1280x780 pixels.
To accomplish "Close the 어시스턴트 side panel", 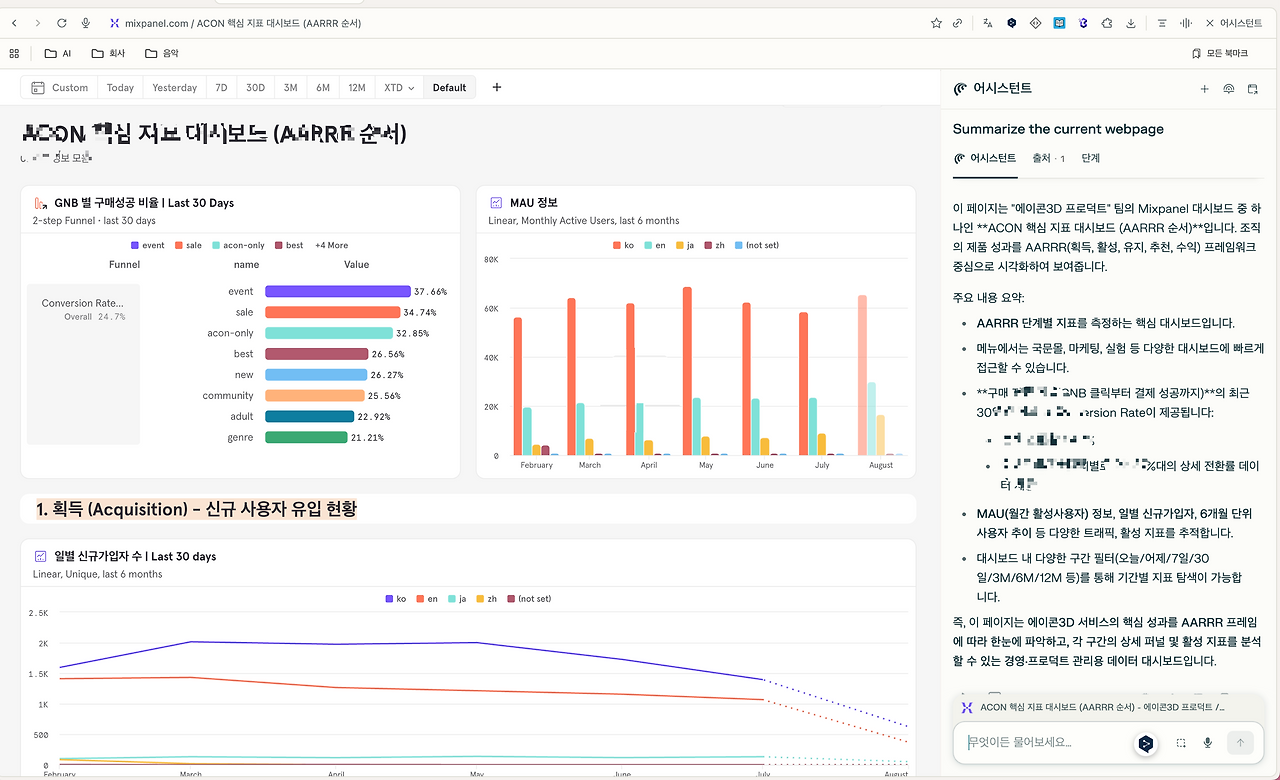I will pos(1210,23).
